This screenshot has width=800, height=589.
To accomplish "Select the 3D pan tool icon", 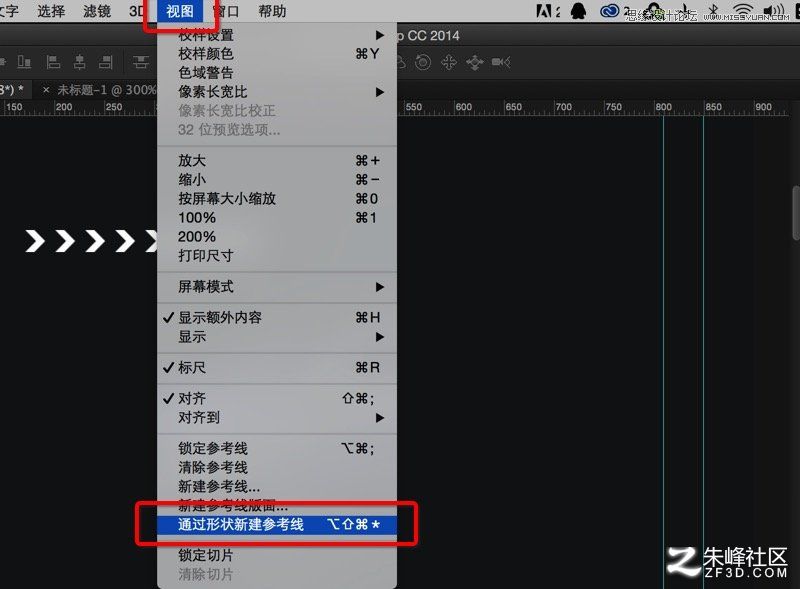I will (x=449, y=62).
